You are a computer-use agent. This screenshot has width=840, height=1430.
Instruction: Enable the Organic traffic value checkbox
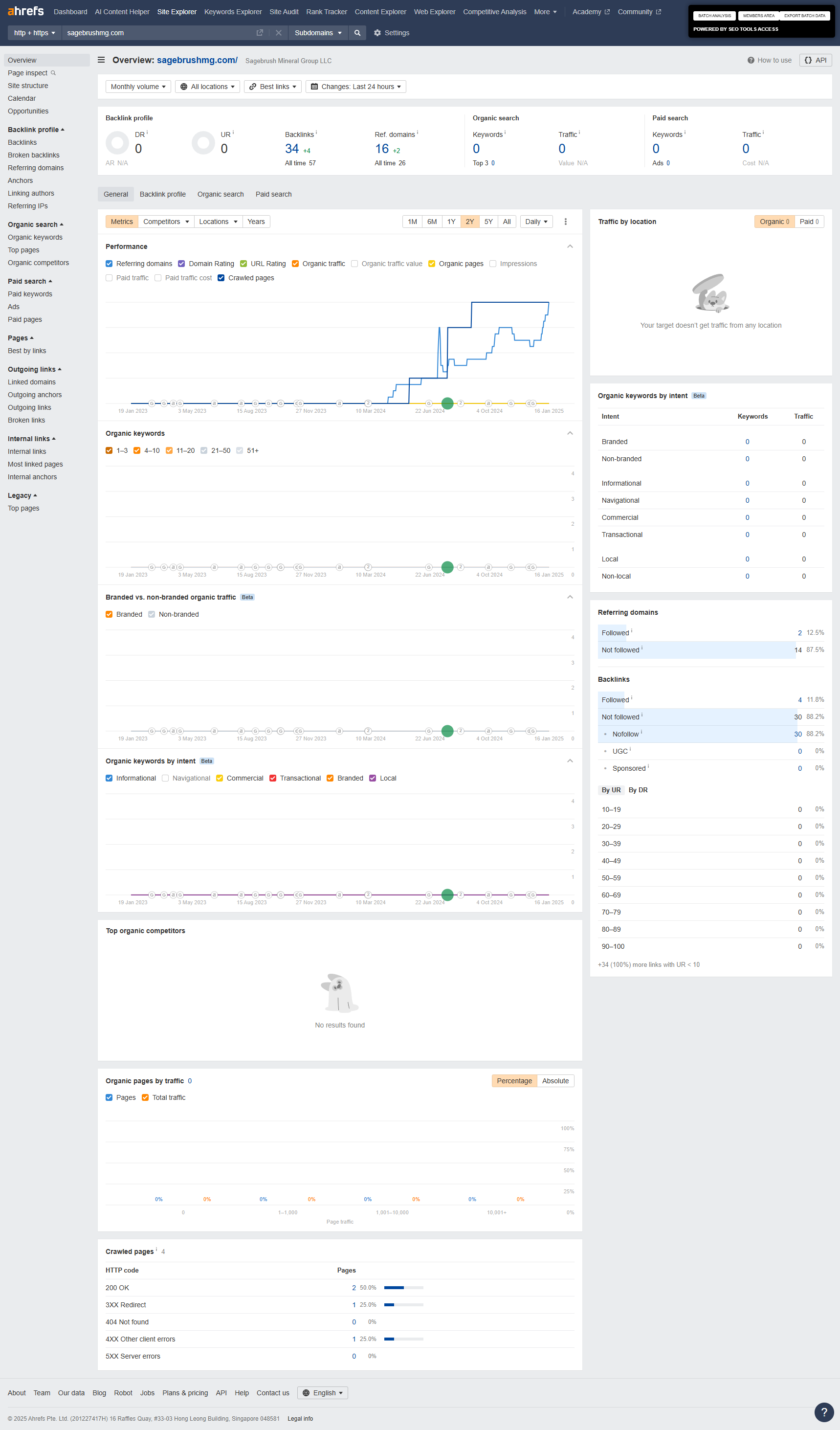pos(354,264)
